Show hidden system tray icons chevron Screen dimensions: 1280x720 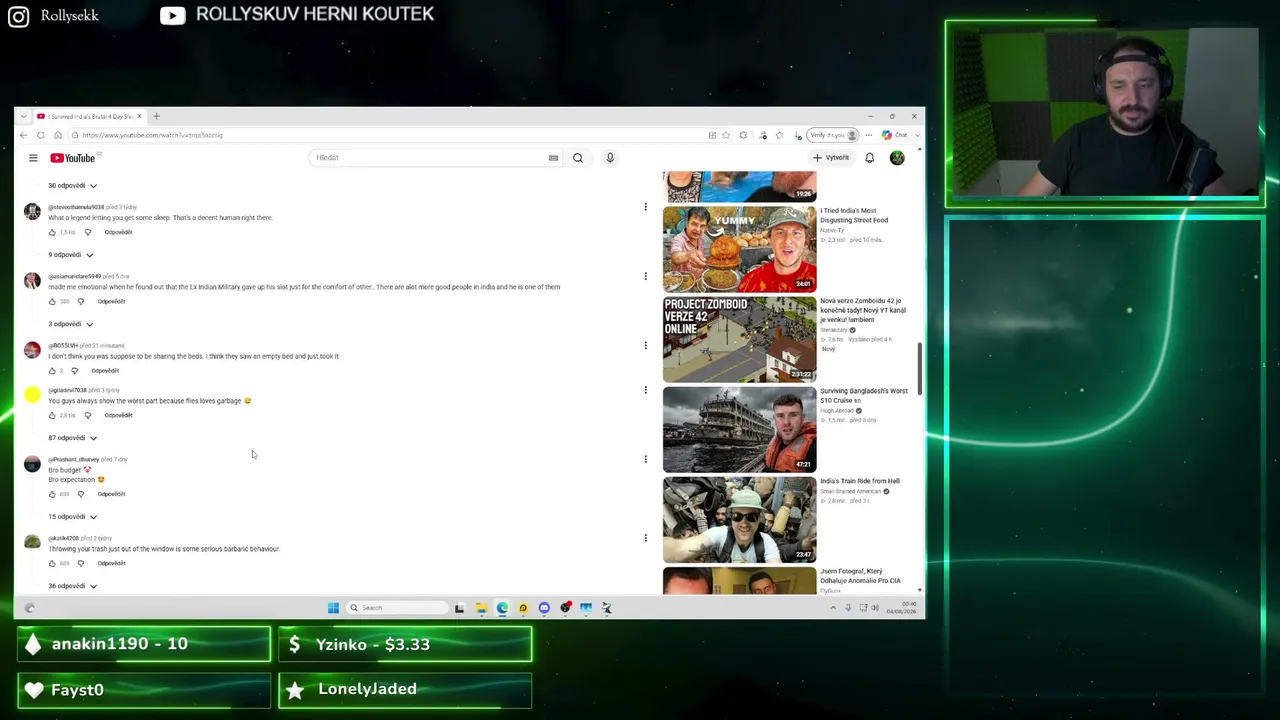pyautogui.click(x=832, y=608)
